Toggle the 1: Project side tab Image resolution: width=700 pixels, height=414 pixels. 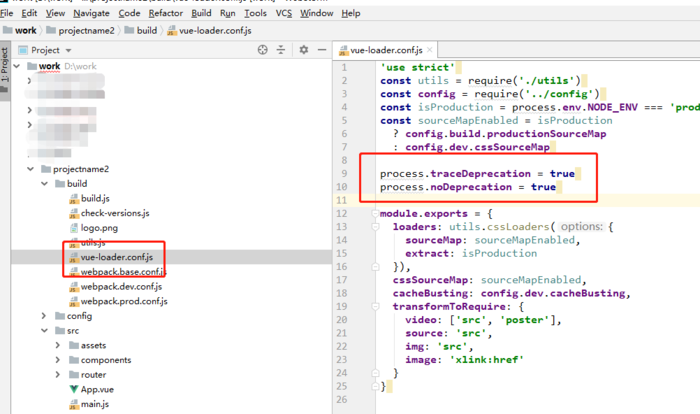point(4,69)
